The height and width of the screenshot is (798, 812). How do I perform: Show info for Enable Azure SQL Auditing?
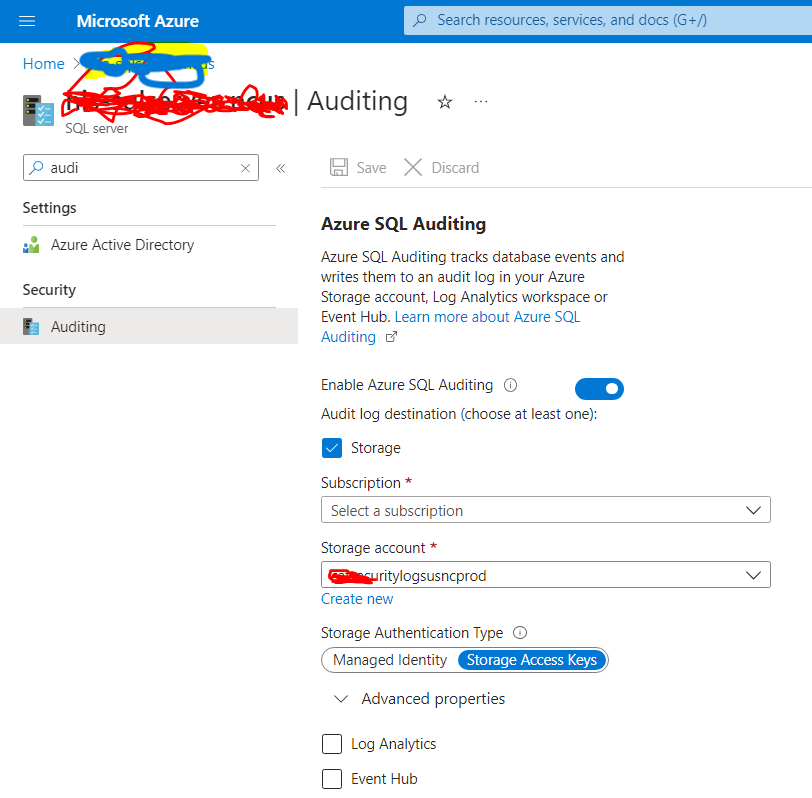pos(511,385)
